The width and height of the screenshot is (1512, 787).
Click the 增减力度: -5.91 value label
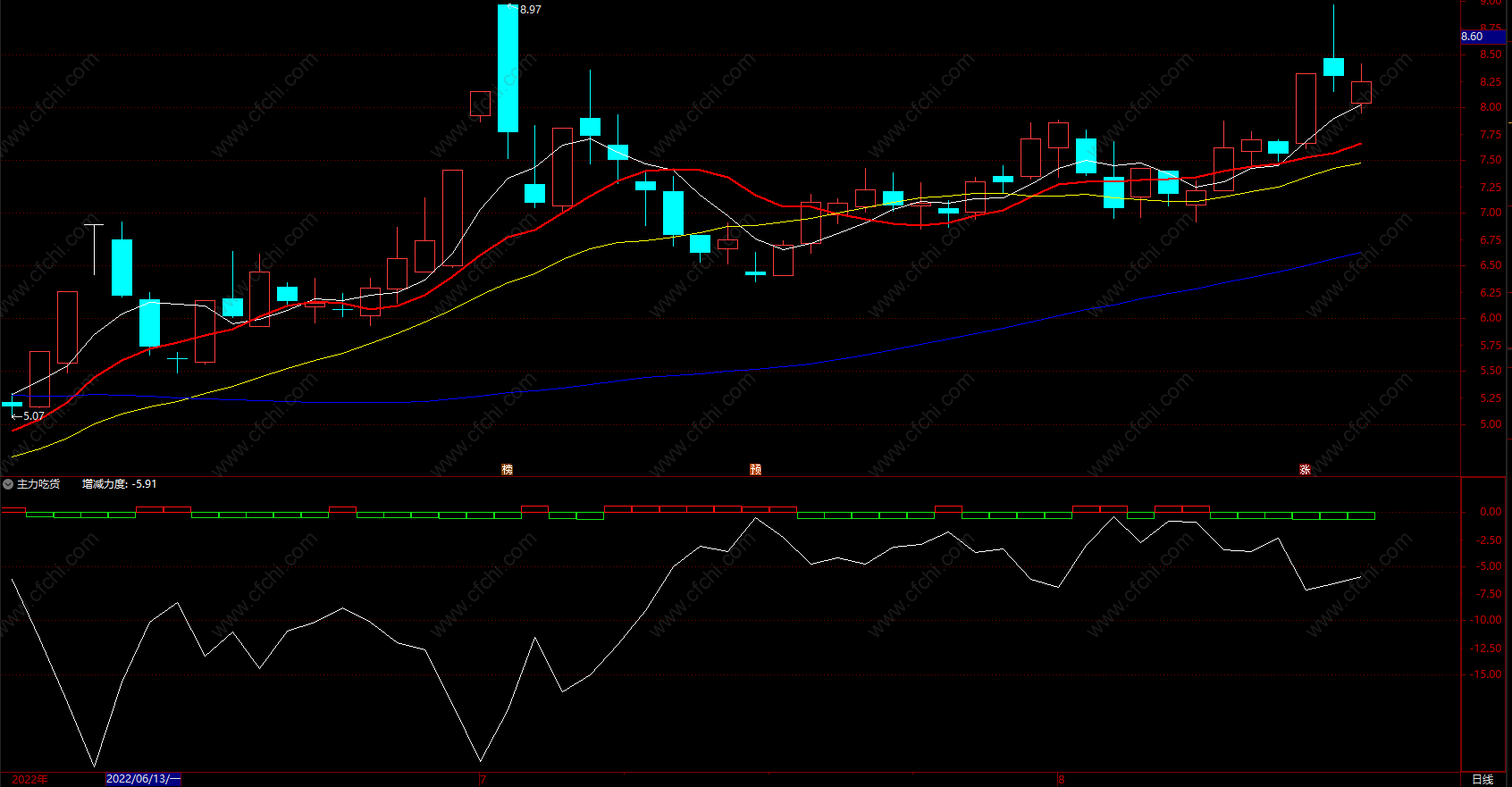(x=120, y=484)
